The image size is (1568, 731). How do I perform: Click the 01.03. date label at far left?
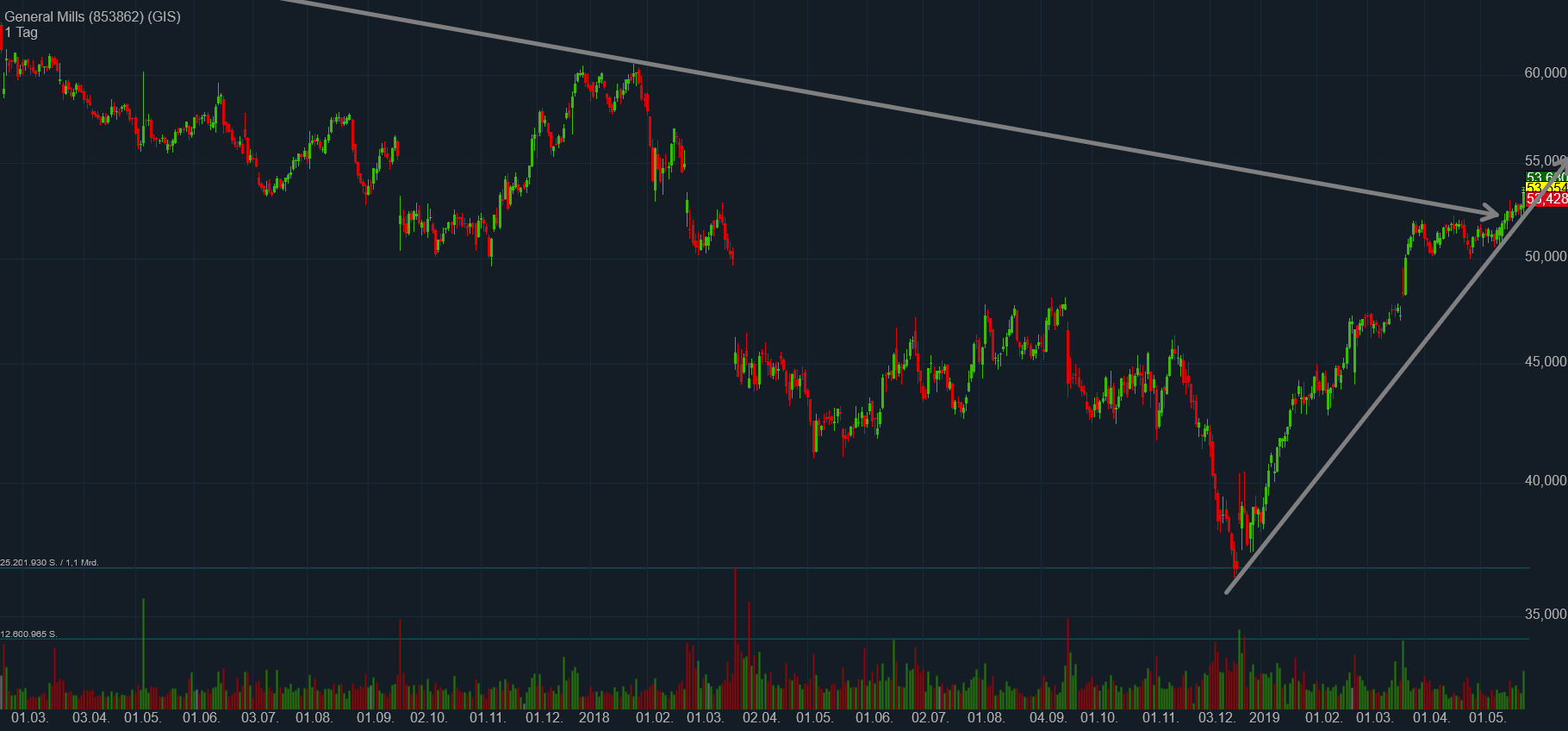click(30, 718)
